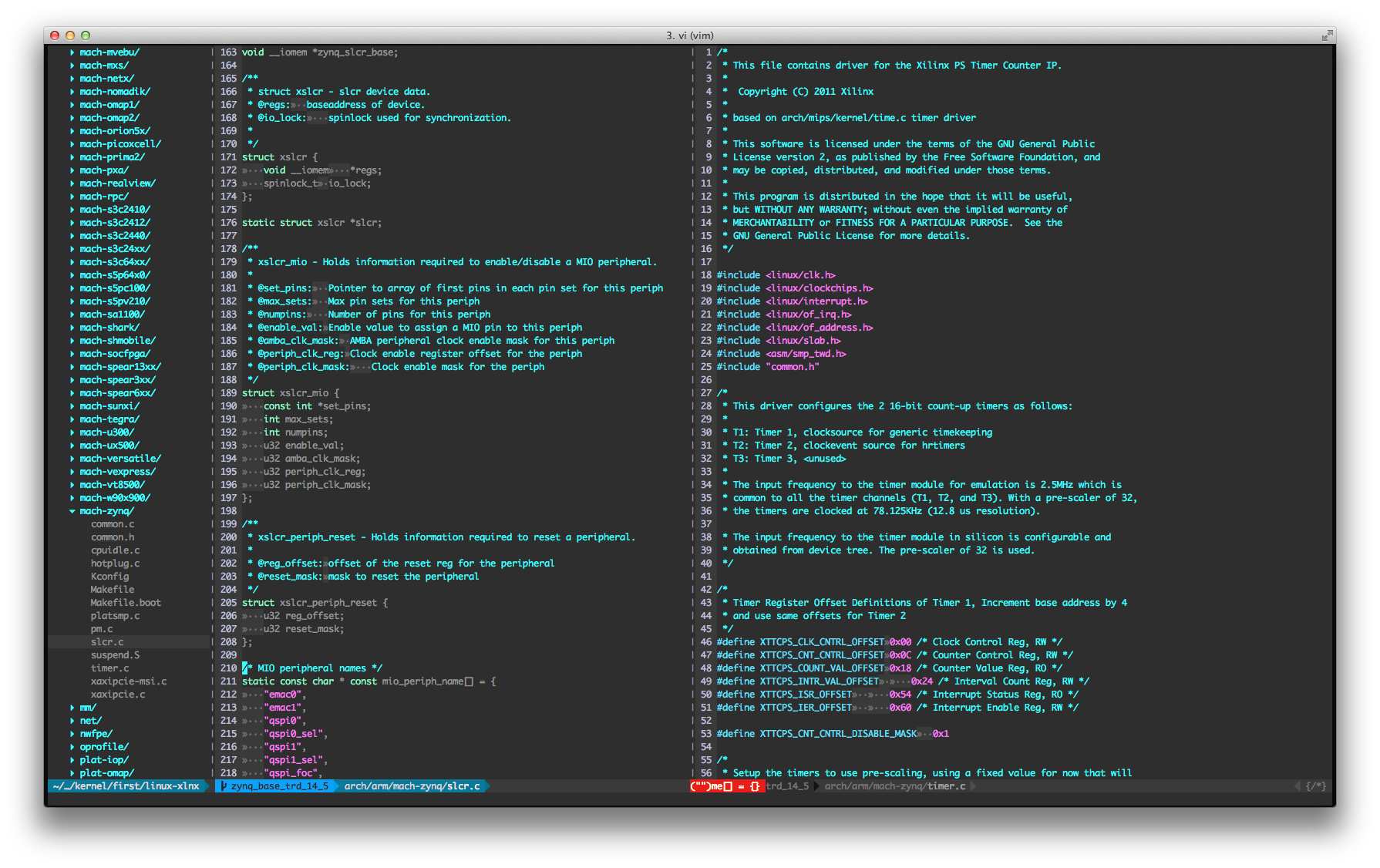The width and height of the screenshot is (1380, 868).
Task: Open xaxipcie-msi.c in the file tree
Action: [129, 681]
